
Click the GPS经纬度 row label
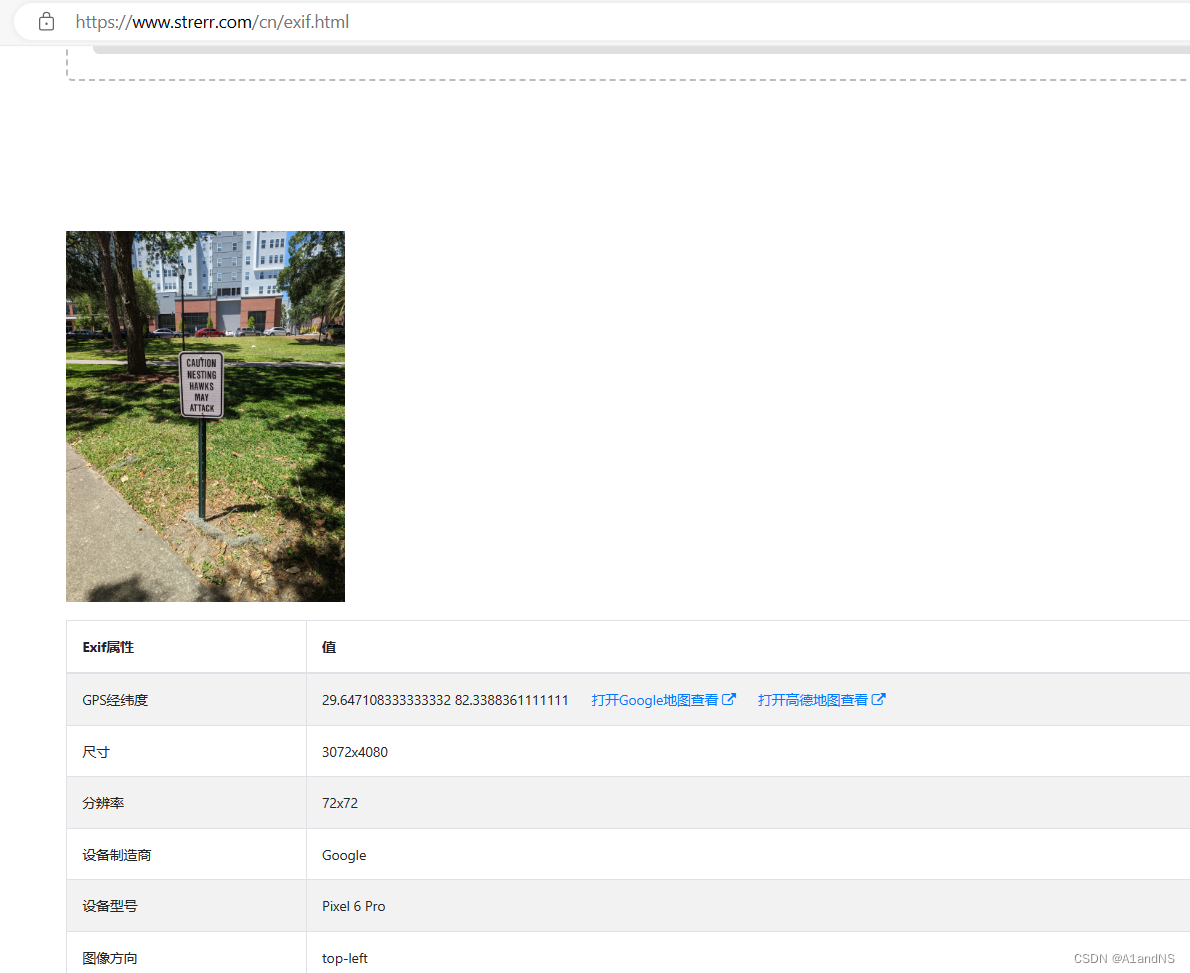pos(115,699)
